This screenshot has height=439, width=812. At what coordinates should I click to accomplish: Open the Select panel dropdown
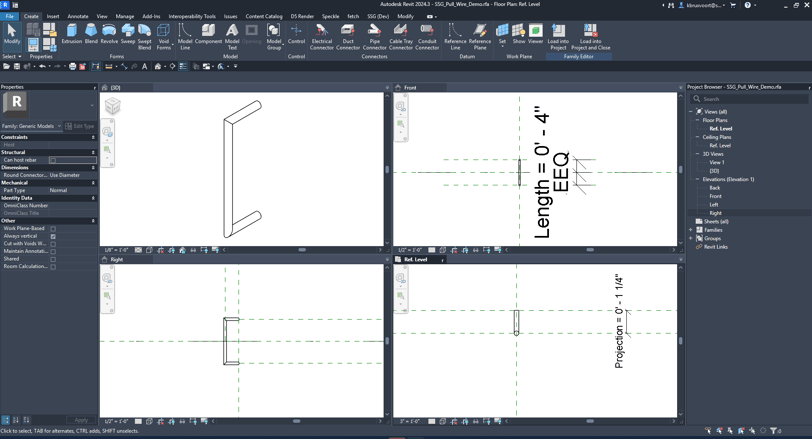tap(12, 56)
